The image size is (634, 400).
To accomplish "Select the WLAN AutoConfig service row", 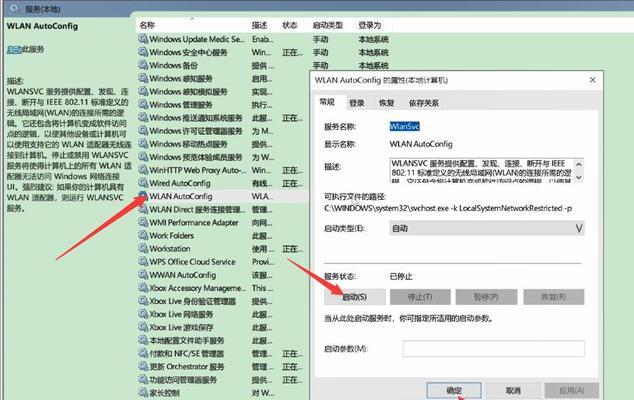I will tap(222, 196).
